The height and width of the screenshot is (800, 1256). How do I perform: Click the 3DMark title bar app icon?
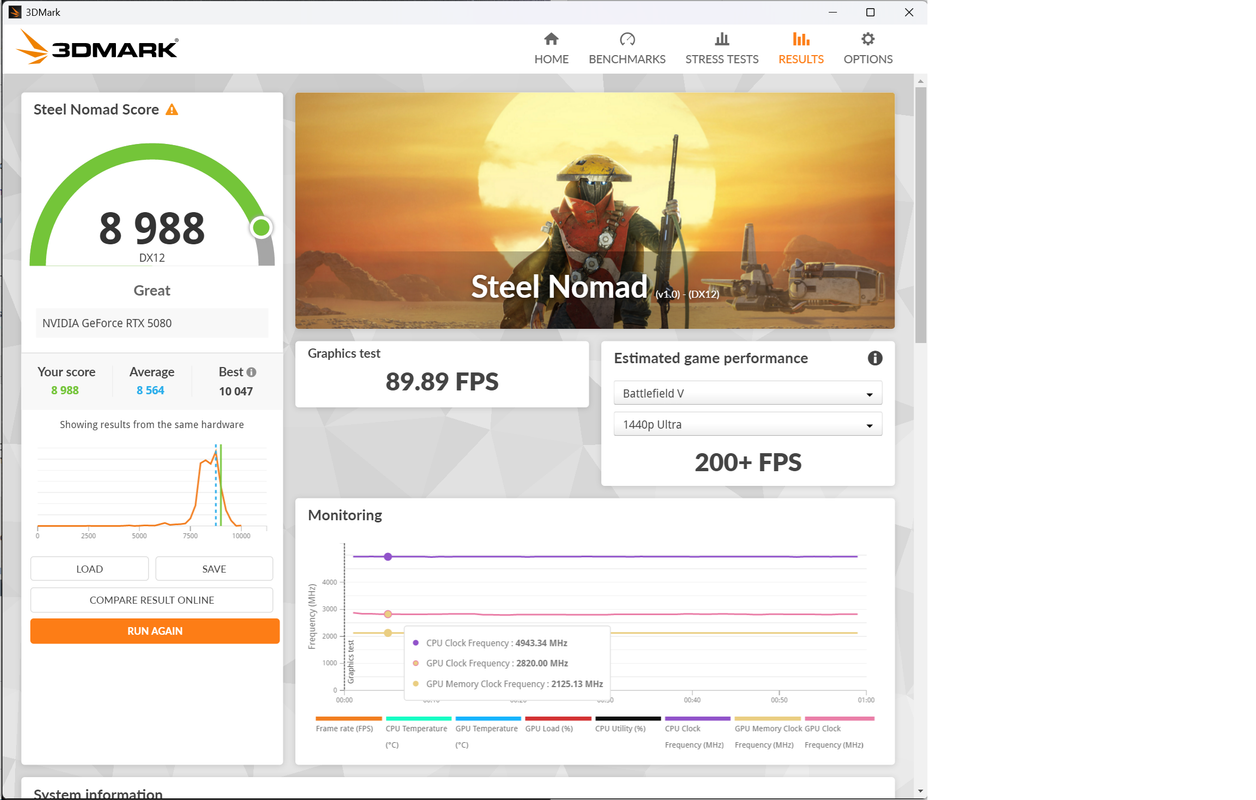tap(15, 12)
